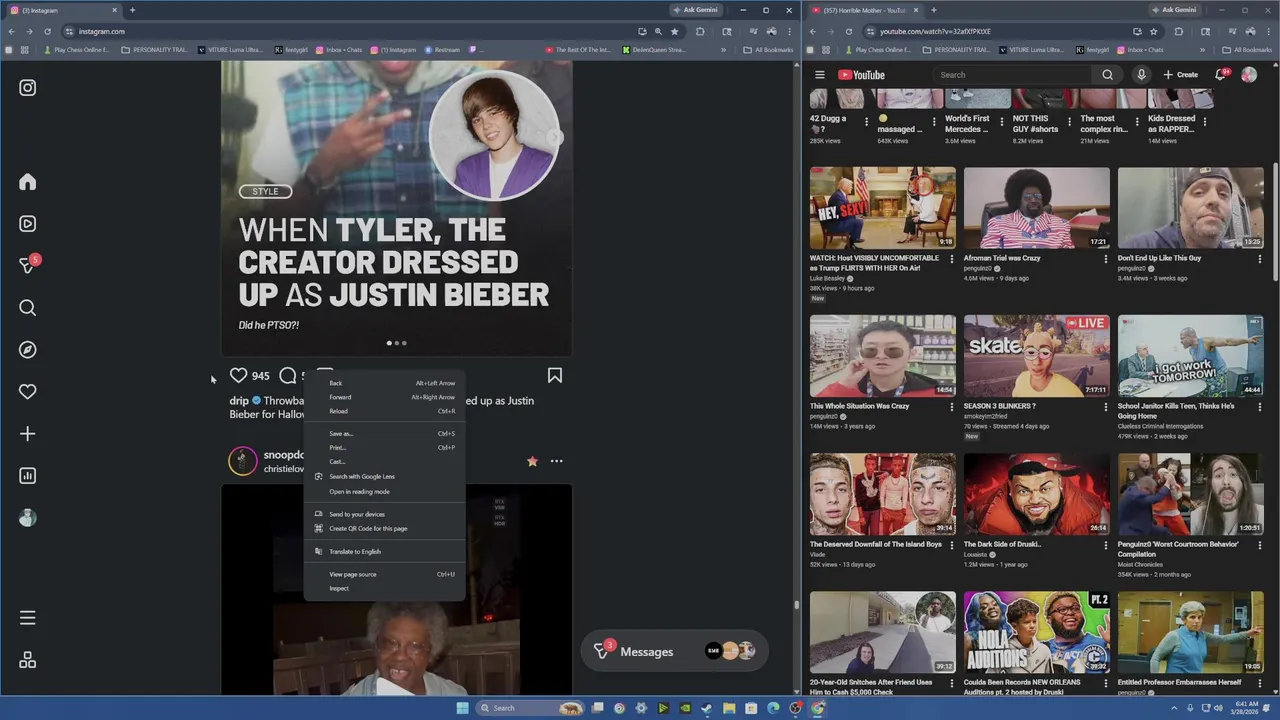Screen dimensions: 1280x720
Task: Open YouTube account avatar menu
Action: pyautogui.click(x=1249, y=75)
